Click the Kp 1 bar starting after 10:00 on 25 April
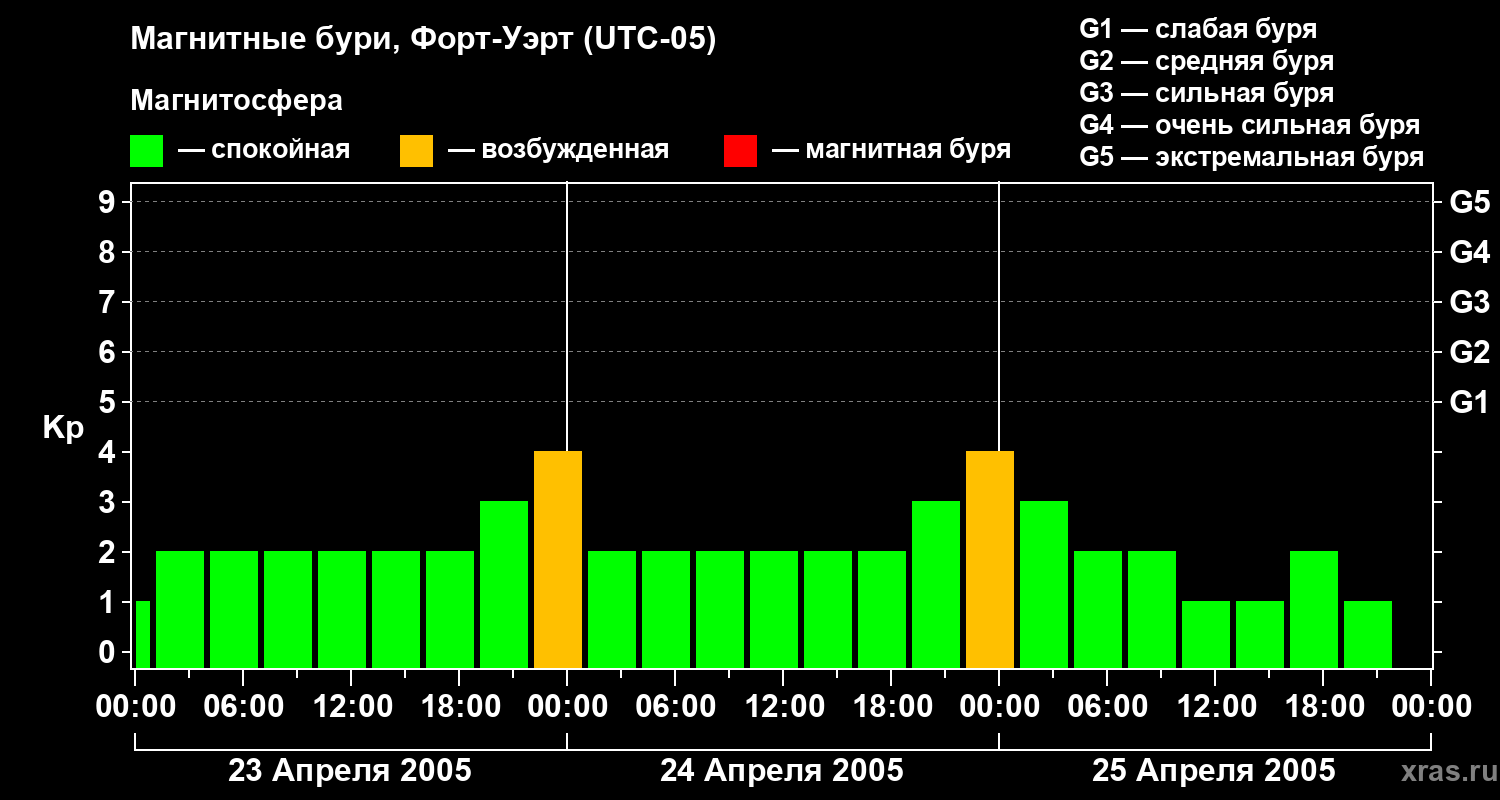 point(1206,635)
